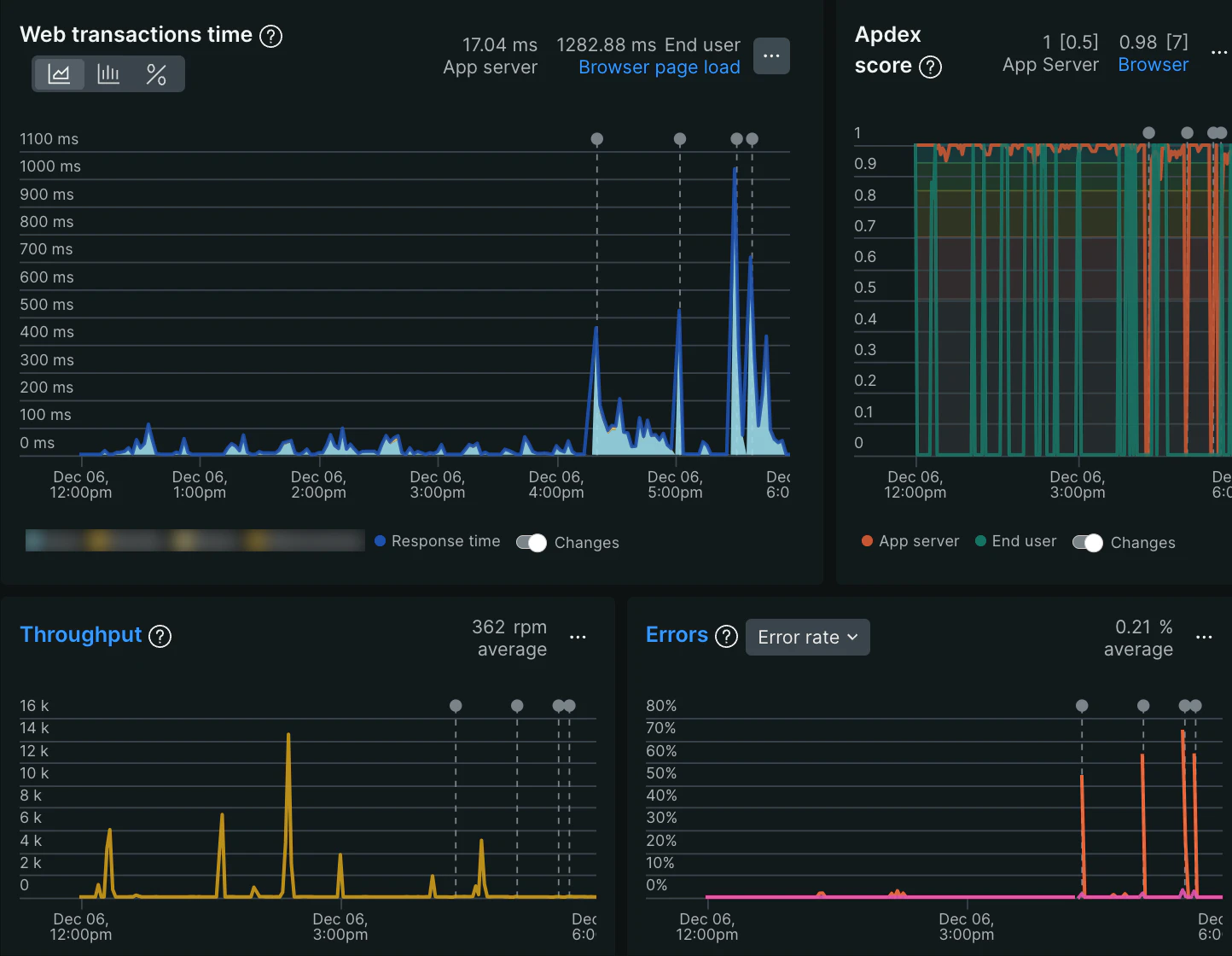
Task: Toggle End user legend series in Apdex
Action: [x=1015, y=541]
